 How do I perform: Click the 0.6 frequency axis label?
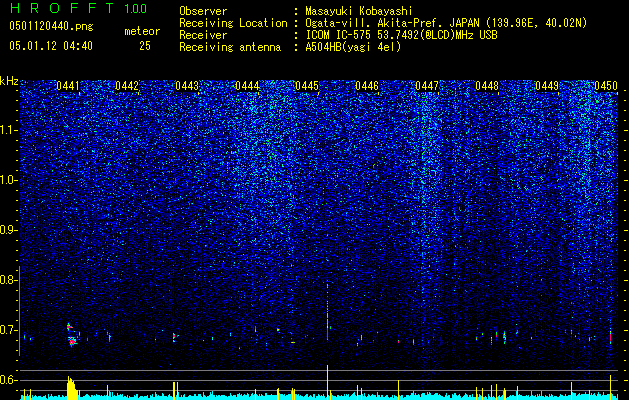[8, 380]
